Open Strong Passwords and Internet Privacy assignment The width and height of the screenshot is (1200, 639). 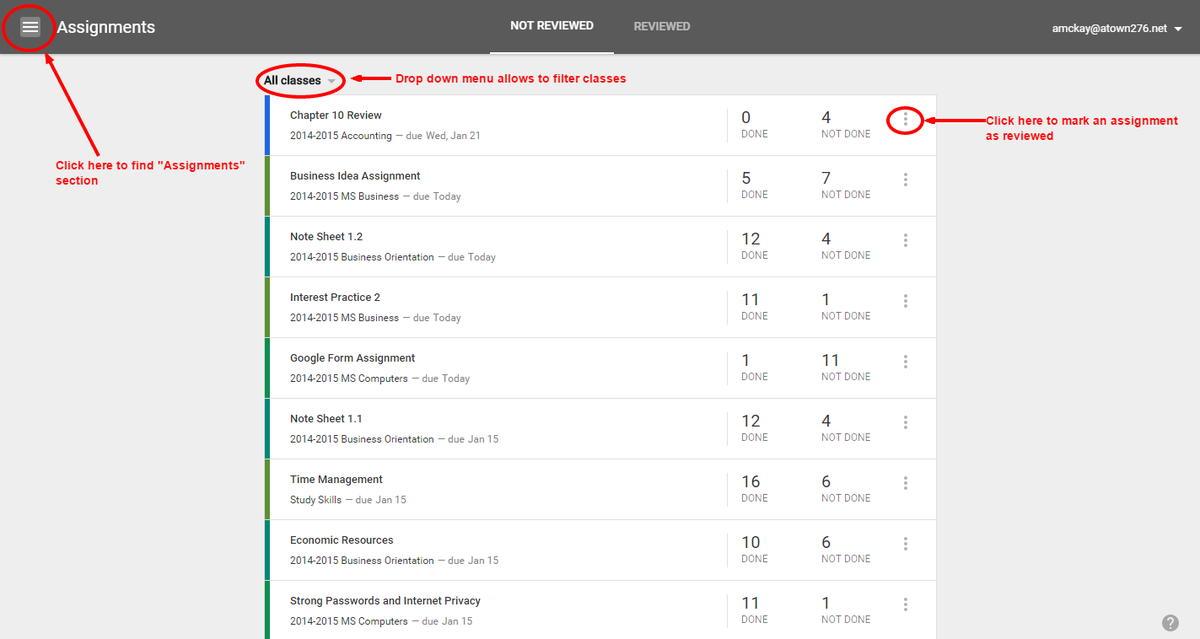pyautogui.click(x=385, y=601)
